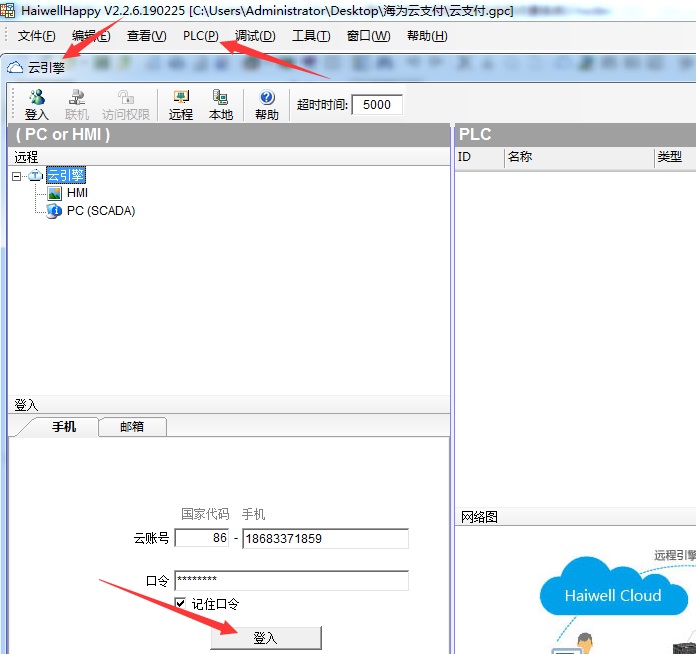Click the HMI icon in tree
Viewport: 696px width, 654px height.
pos(55,193)
